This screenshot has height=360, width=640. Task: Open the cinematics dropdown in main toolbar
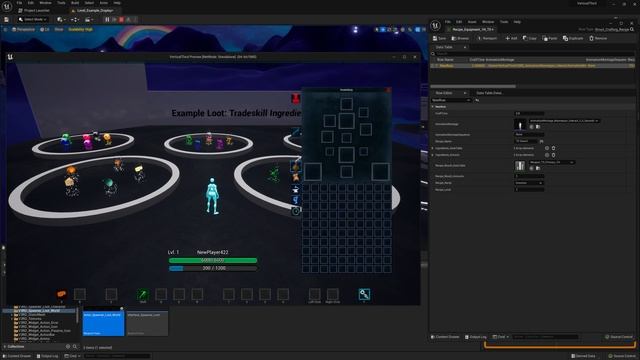point(89,19)
